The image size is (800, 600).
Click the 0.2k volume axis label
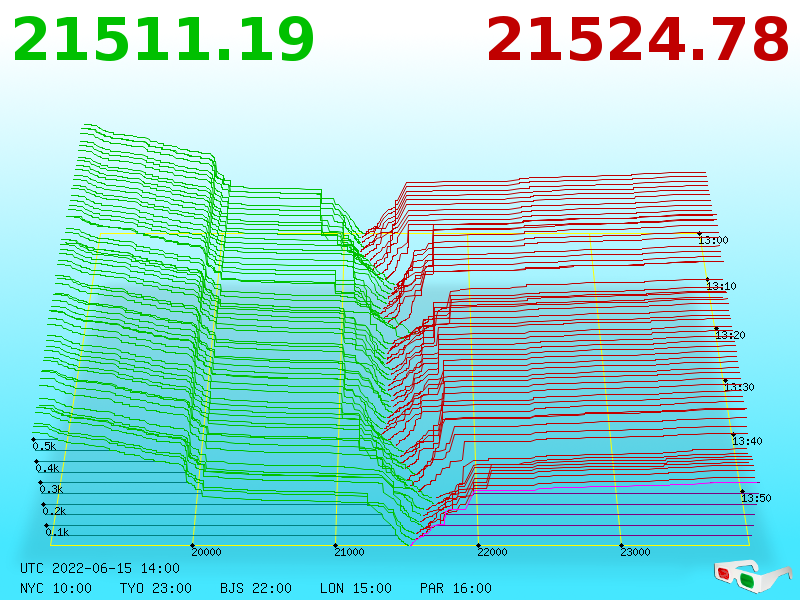coord(54,511)
